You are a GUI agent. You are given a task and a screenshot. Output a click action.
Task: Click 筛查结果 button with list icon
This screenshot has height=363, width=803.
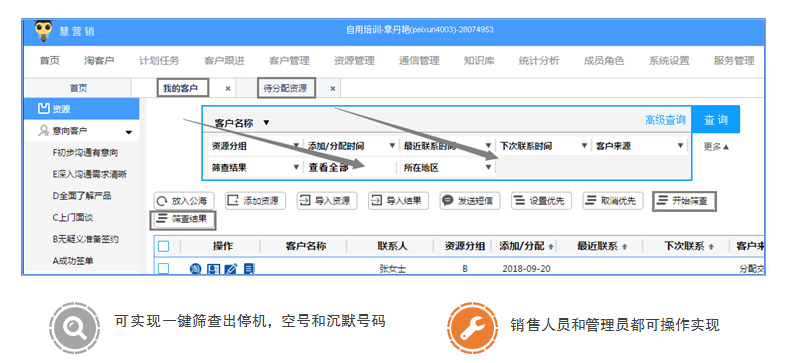[183, 219]
